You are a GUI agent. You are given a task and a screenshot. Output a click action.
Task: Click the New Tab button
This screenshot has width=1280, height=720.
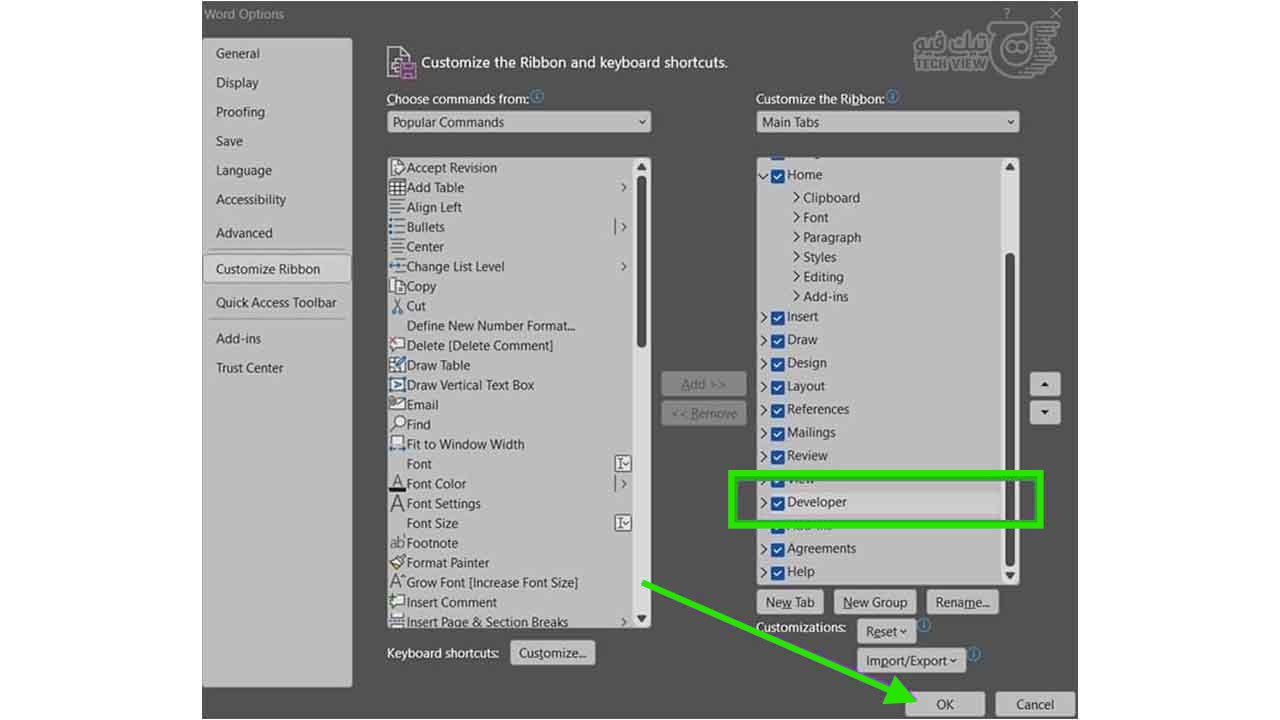point(790,602)
